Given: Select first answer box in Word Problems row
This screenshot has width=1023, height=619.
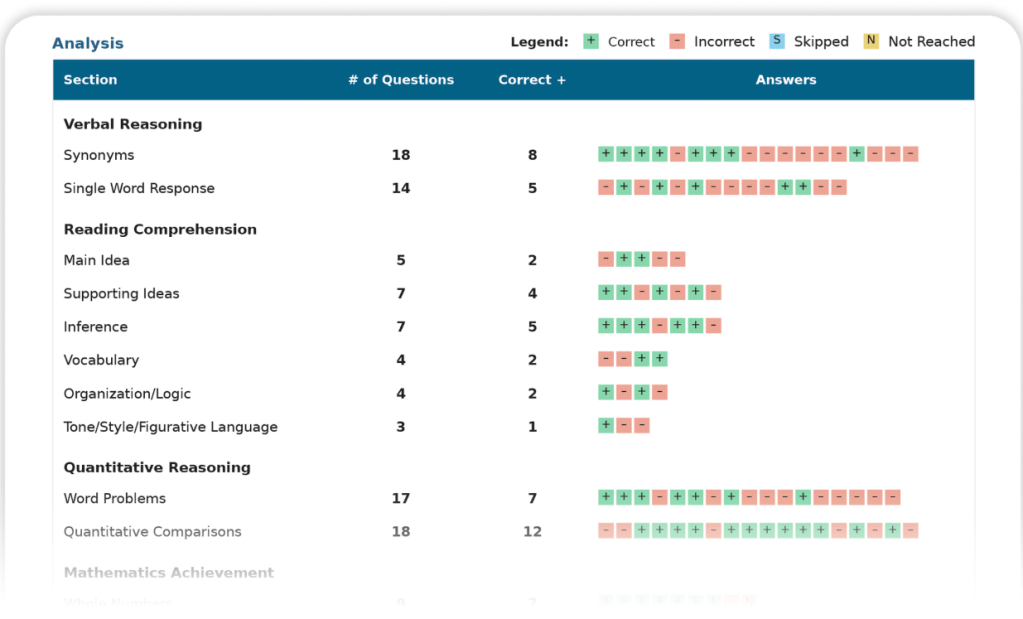Looking at the screenshot, I should [605, 497].
